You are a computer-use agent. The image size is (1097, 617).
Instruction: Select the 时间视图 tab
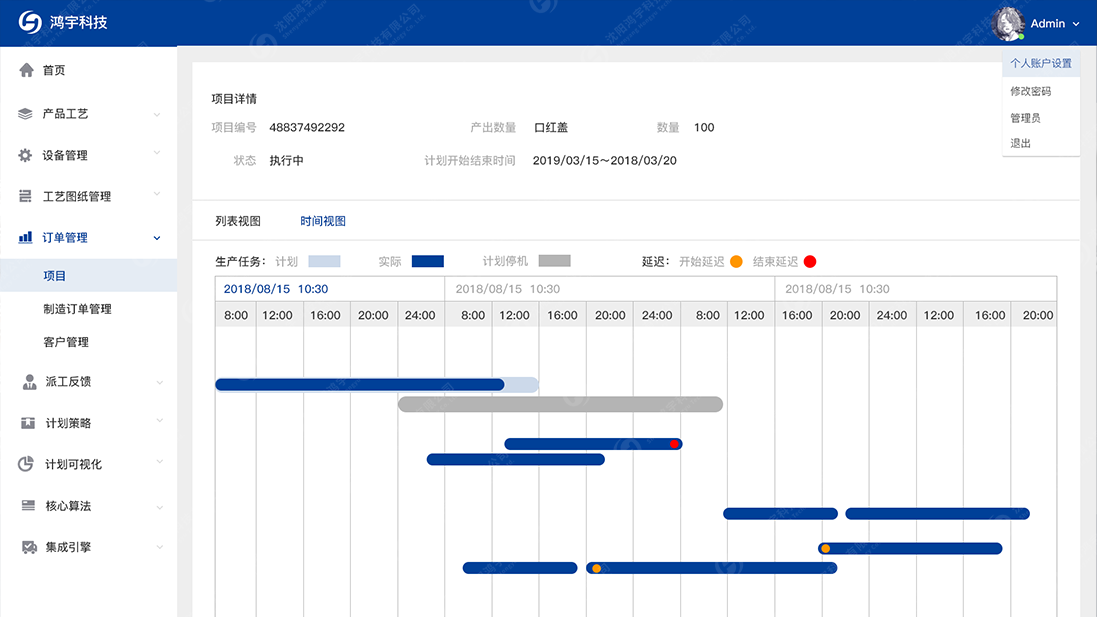click(x=323, y=221)
